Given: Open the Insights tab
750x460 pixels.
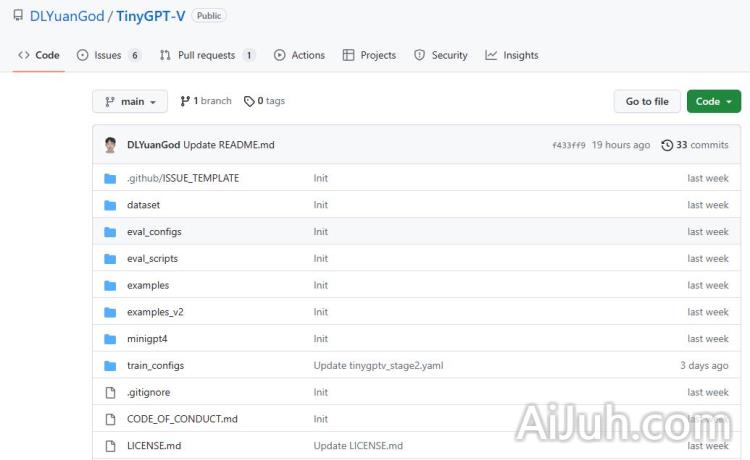Looking at the screenshot, I should (x=512, y=55).
